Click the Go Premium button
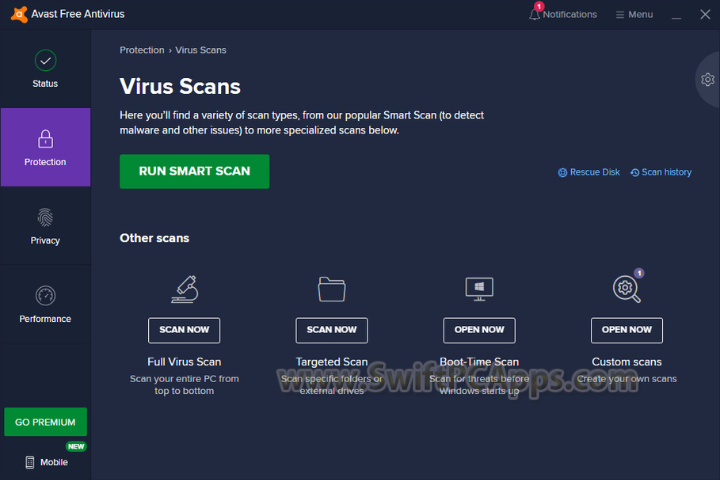 (45, 422)
